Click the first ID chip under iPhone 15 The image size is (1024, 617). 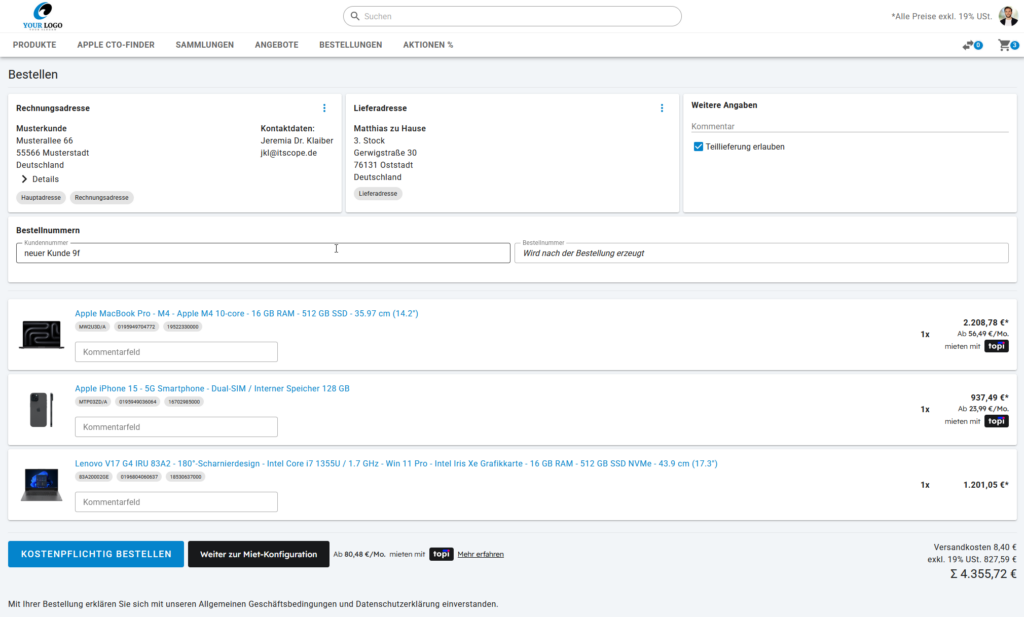(x=93, y=402)
